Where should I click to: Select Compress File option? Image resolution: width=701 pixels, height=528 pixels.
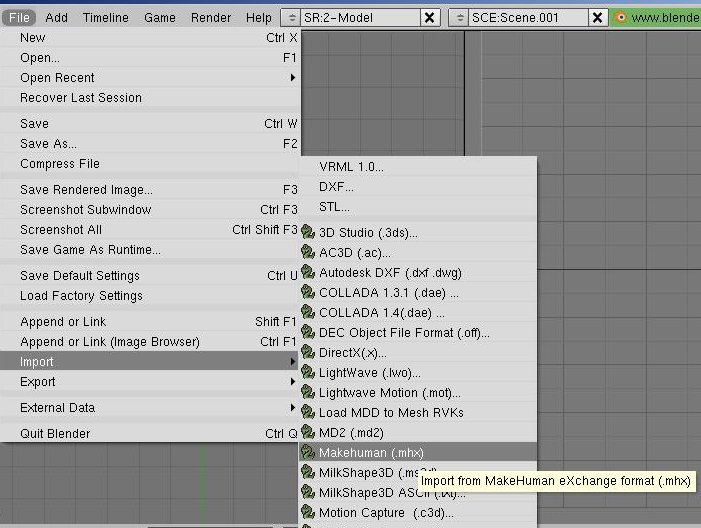(150, 164)
